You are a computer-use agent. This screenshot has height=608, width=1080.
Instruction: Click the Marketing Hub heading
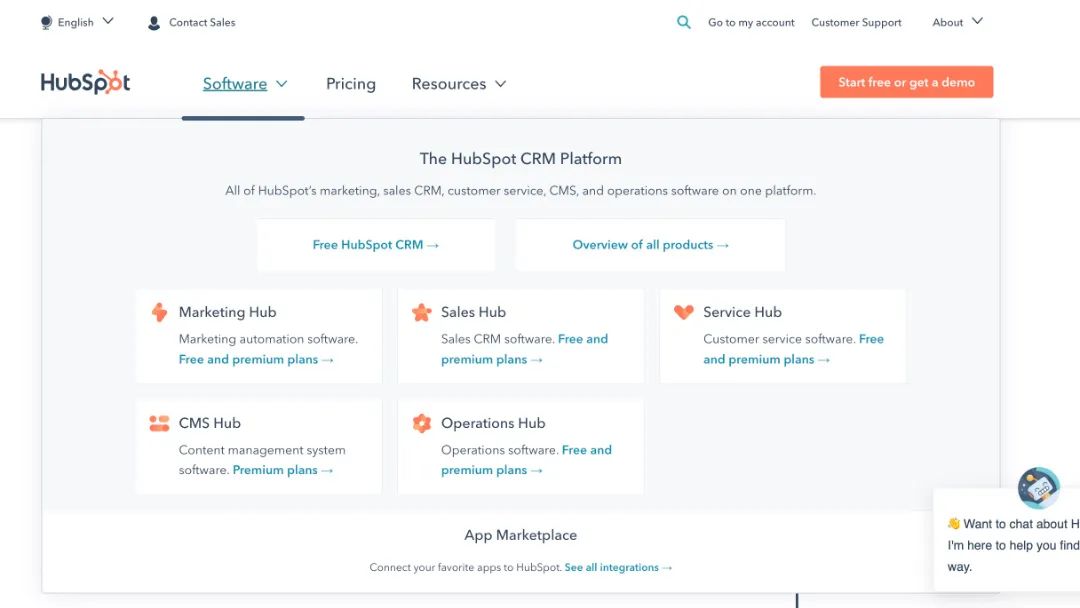[227, 312]
